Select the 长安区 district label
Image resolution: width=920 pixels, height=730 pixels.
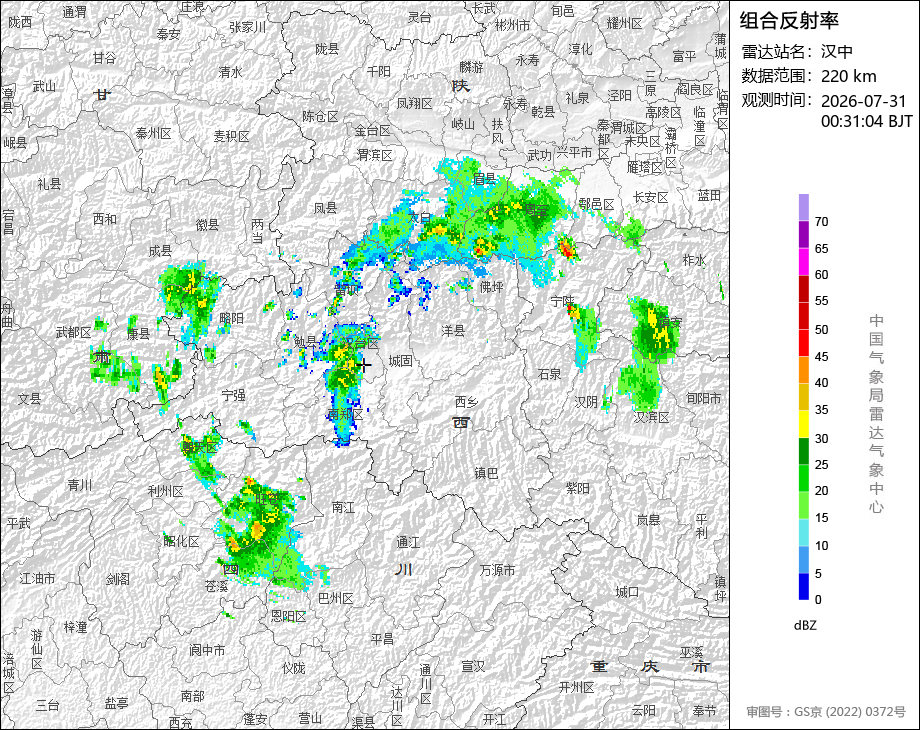click(651, 198)
